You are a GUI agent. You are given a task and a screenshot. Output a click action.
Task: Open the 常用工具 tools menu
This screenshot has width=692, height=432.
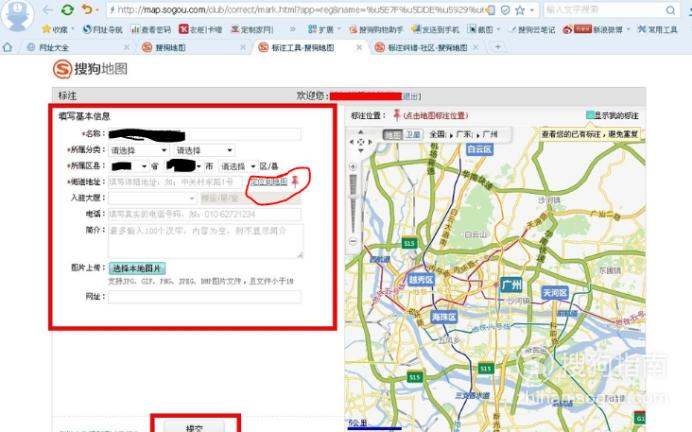coord(658,30)
